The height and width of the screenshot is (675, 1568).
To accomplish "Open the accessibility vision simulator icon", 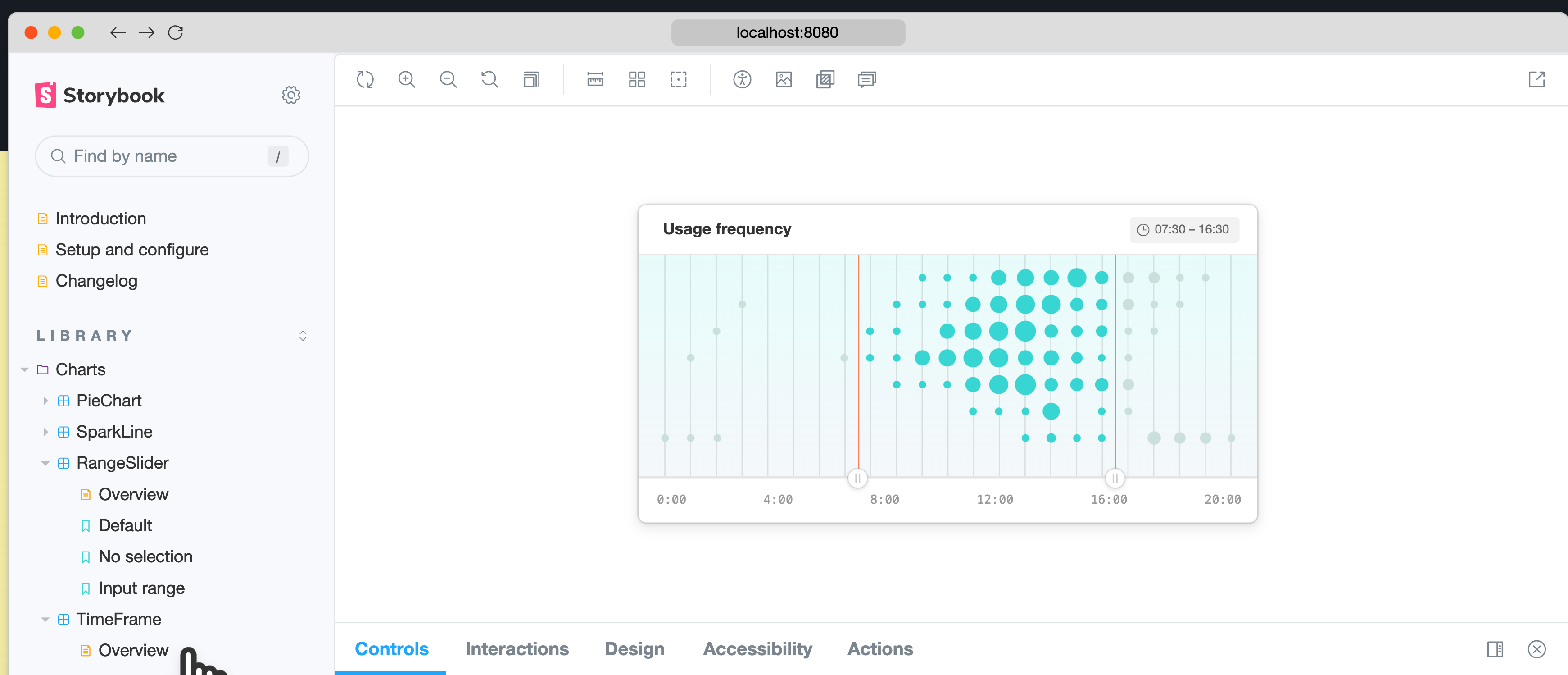I will (742, 79).
